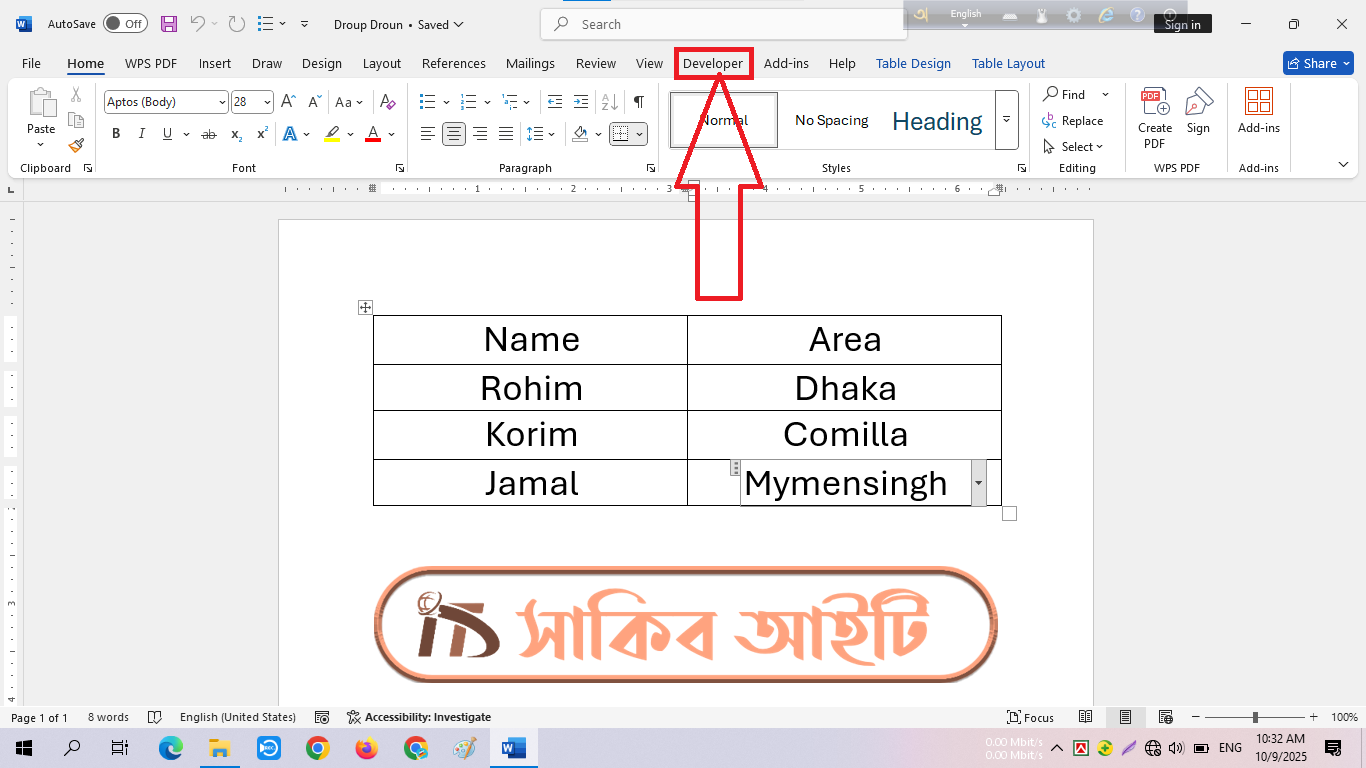Center align the paragraph text
Viewport: 1366px width, 768px height.
(x=454, y=134)
